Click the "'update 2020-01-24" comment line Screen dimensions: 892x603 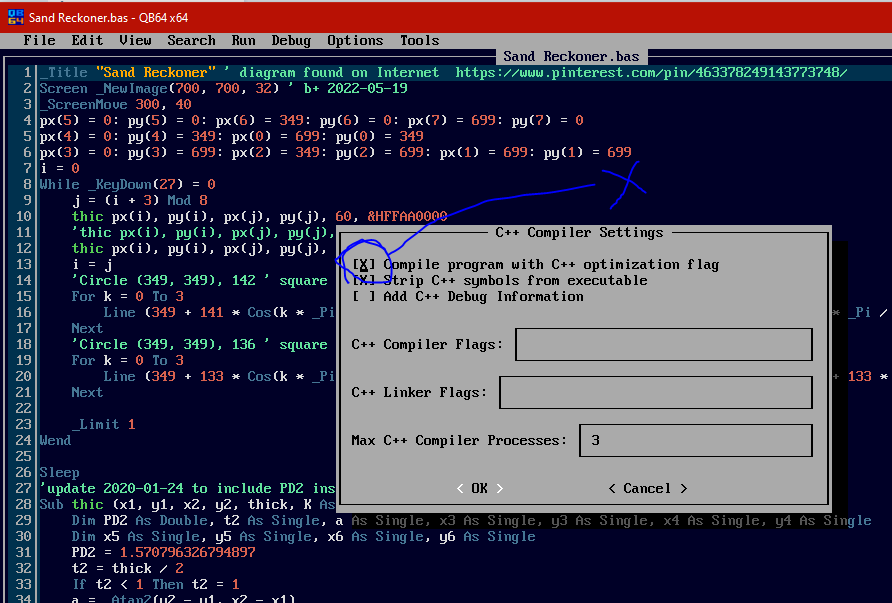(x=187, y=488)
